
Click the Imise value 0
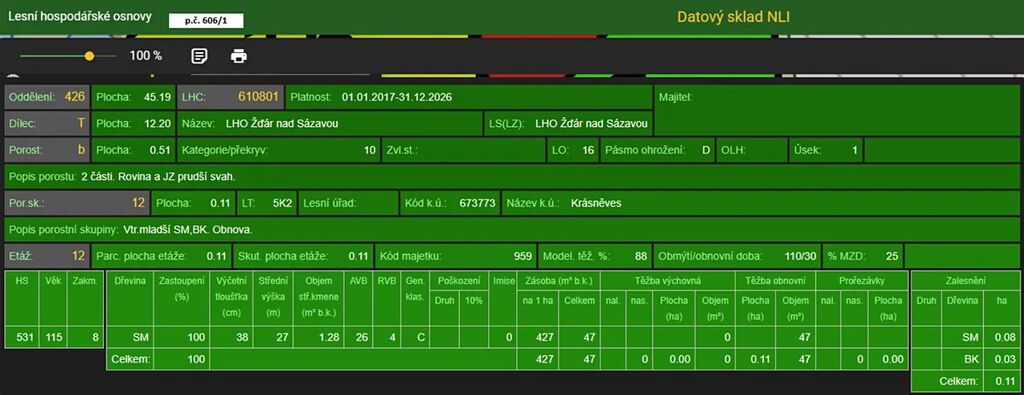tap(502, 338)
